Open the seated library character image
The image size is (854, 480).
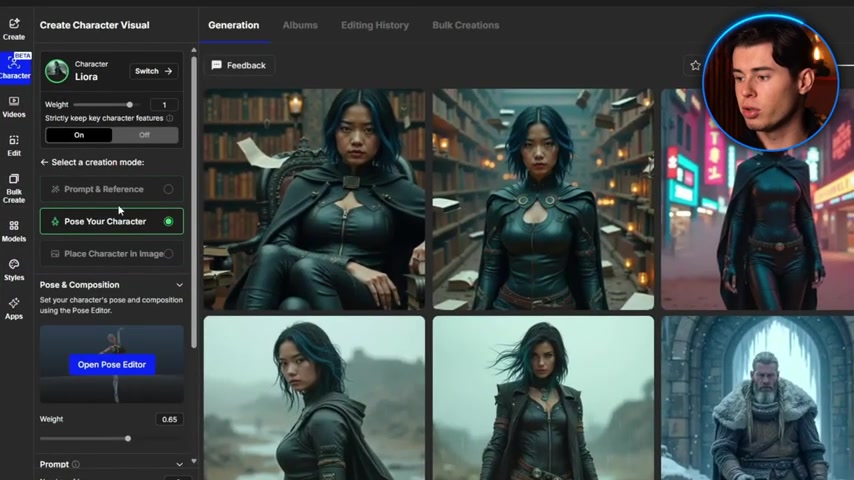(x=314, y=199)
